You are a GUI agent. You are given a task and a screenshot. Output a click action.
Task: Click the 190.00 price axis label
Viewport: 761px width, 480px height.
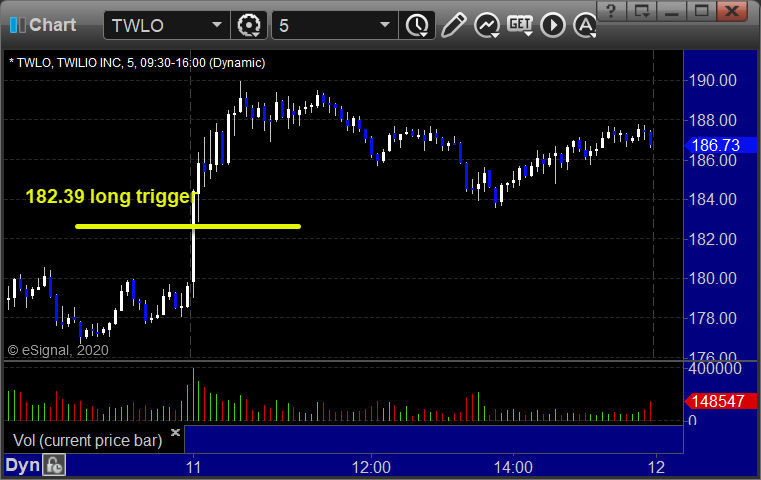[712, 80]
